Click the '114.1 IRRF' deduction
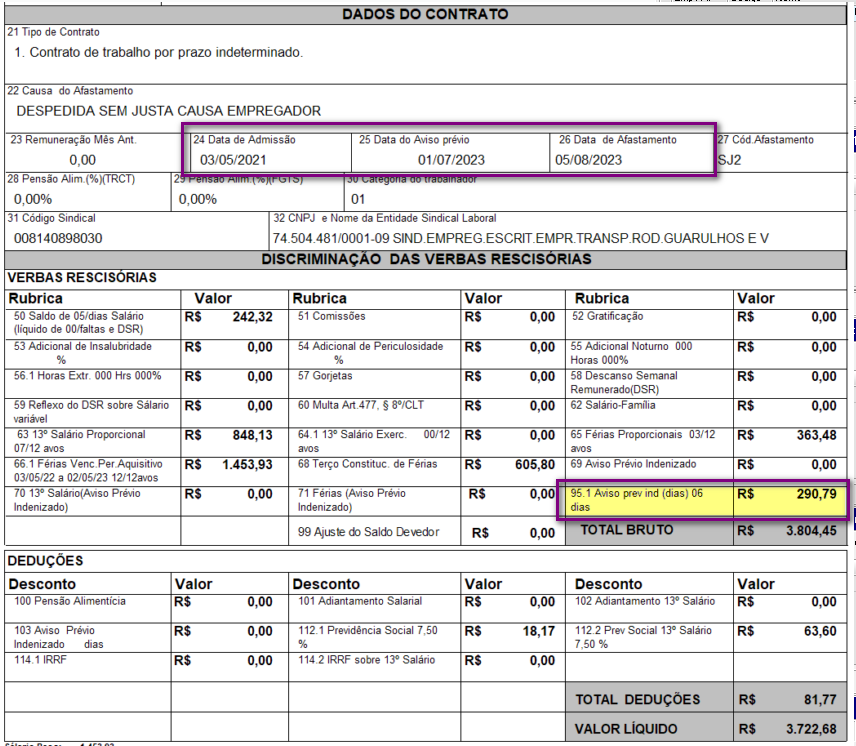Viewport: 856px width, 746px height. tap(40, 660)
